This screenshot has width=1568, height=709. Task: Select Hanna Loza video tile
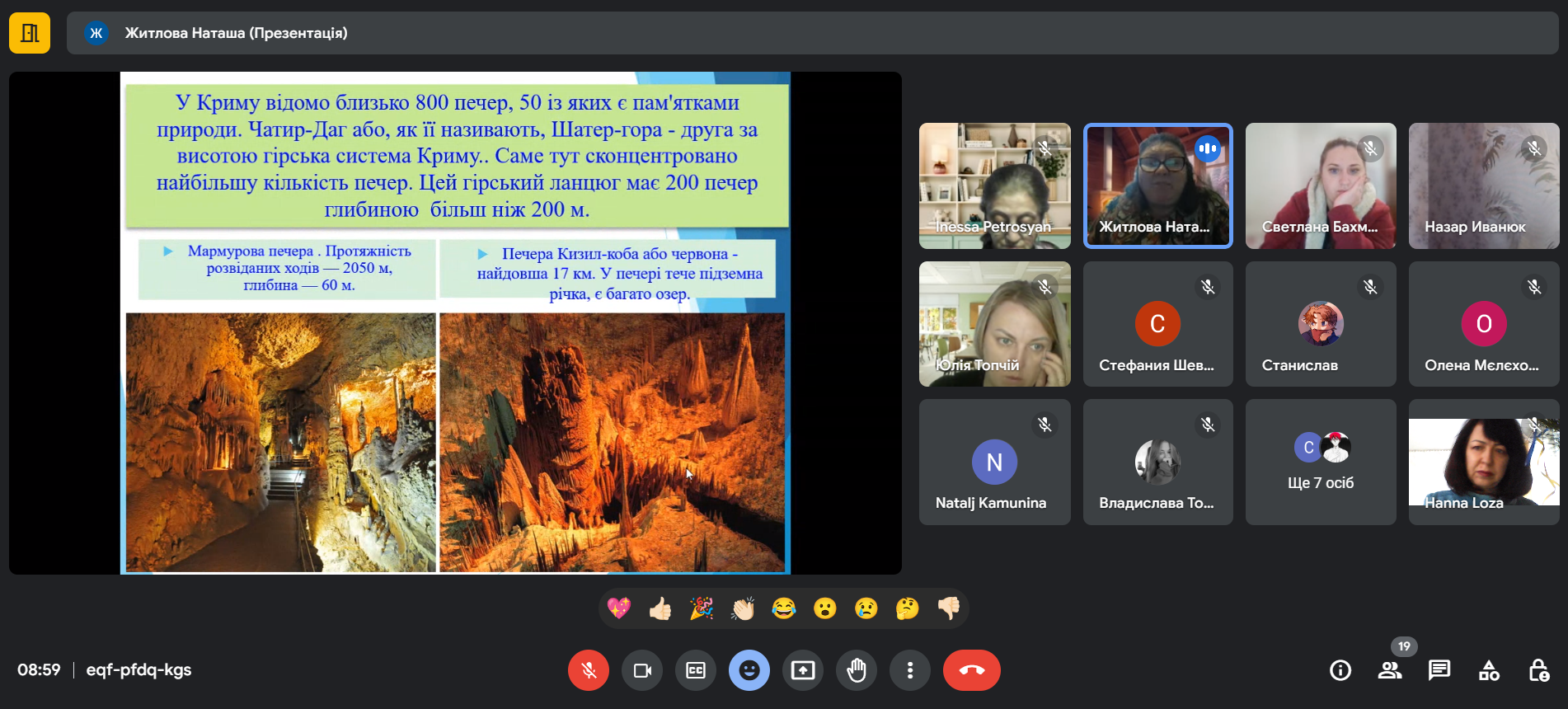click(1483, 462)
